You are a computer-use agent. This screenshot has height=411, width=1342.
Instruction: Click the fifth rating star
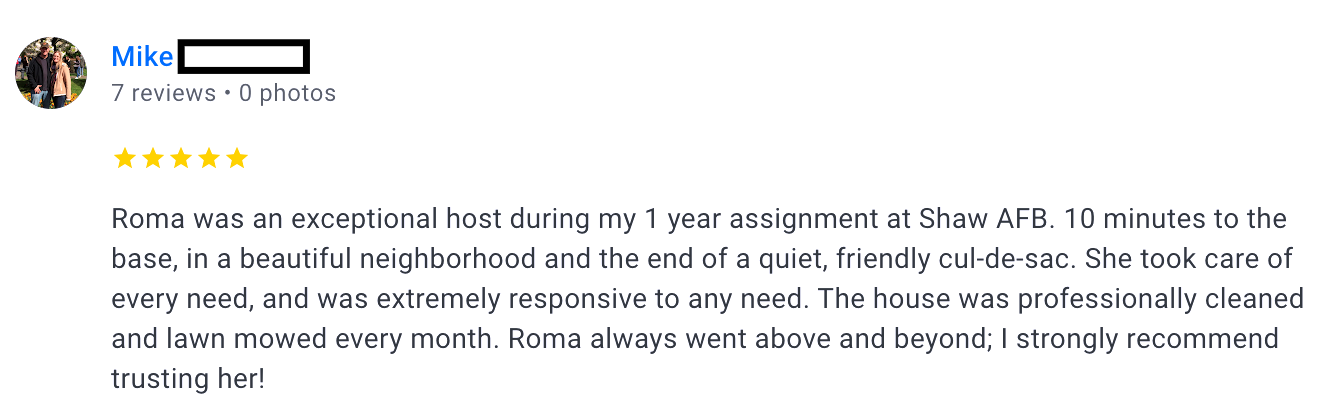[x=236, y=158]
